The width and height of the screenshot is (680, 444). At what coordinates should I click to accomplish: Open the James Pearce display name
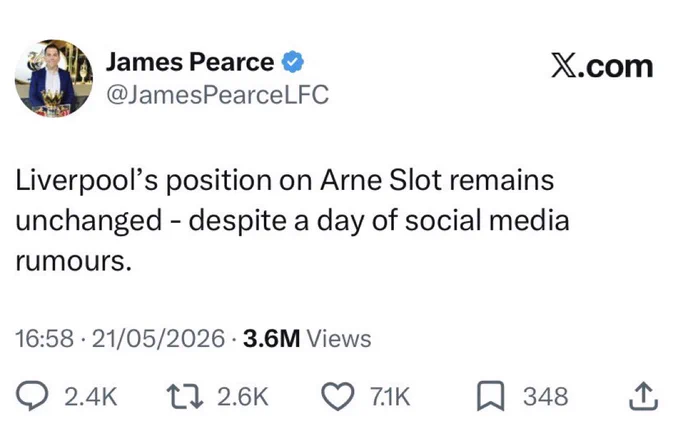click(190, 62)
